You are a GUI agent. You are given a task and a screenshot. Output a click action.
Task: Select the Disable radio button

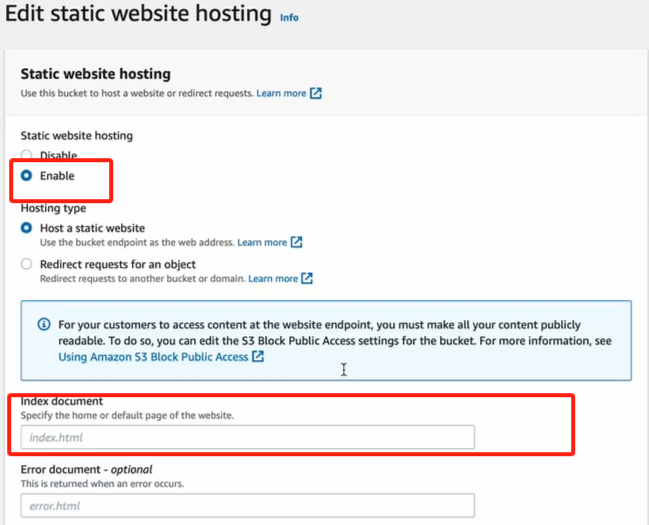coord(26,155)
